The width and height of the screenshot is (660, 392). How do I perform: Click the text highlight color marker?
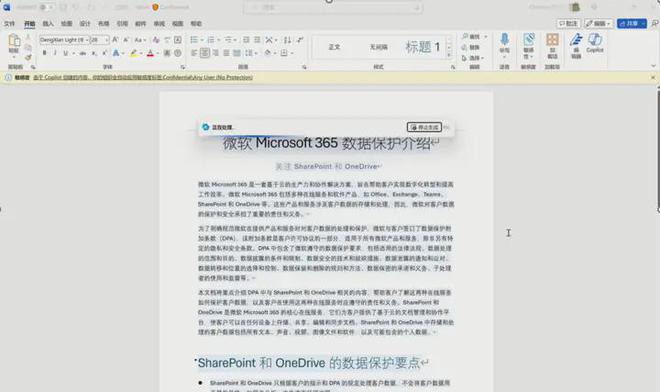[x=134, y=53]
